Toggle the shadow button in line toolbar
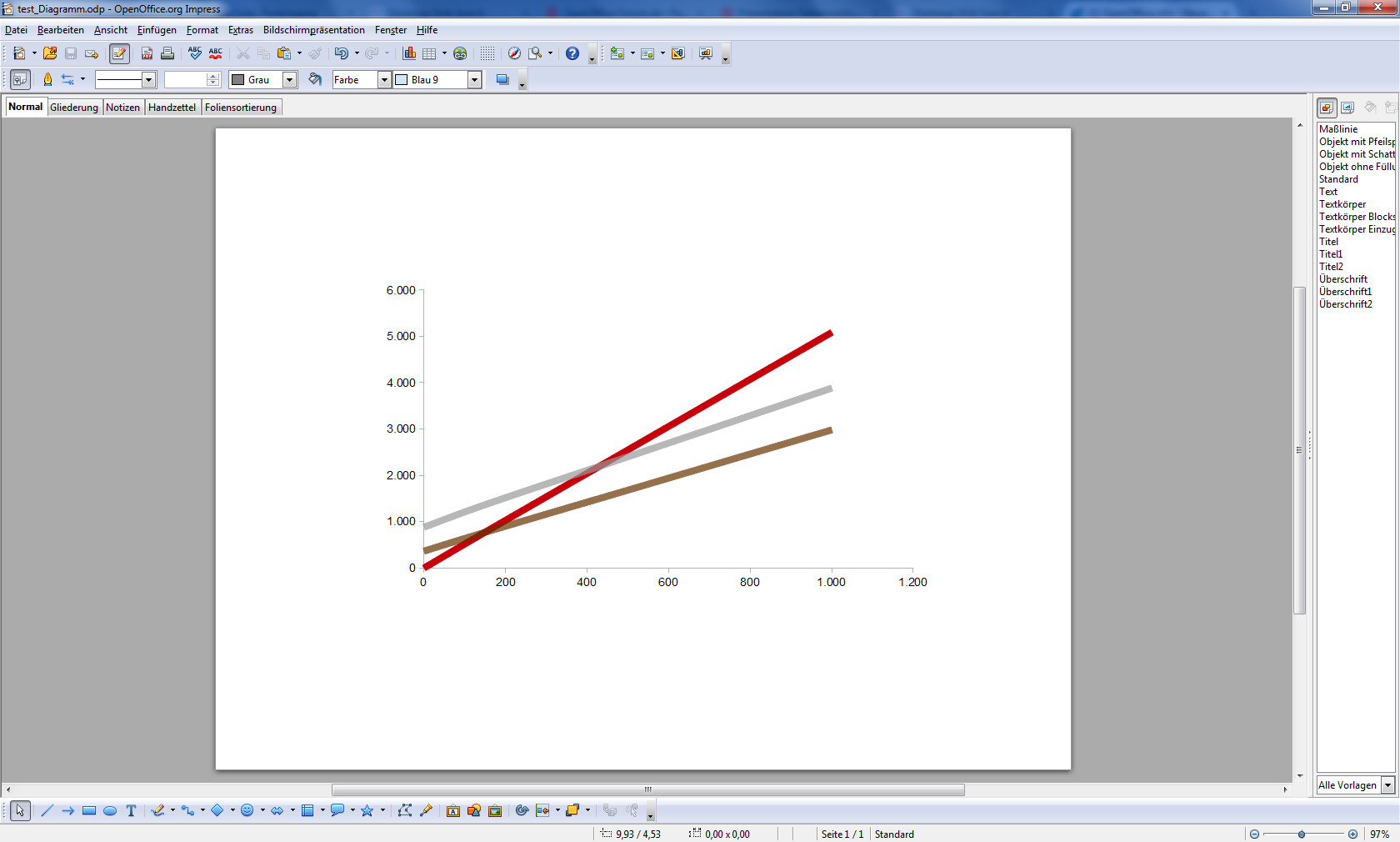This screenshot has width=1400, height=842. point(502,80)
